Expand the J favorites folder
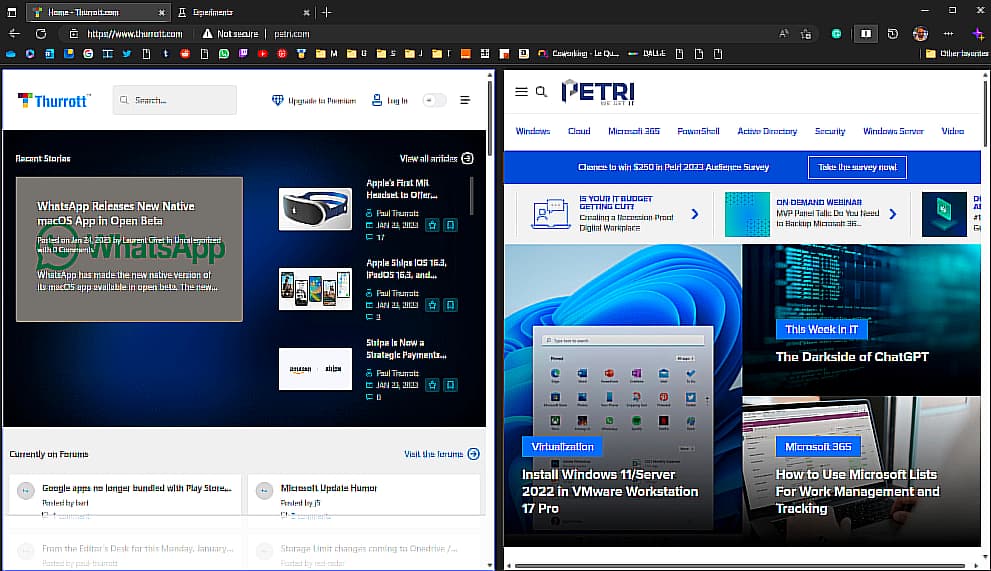991x571 pixels. click(x=414, y=54)
